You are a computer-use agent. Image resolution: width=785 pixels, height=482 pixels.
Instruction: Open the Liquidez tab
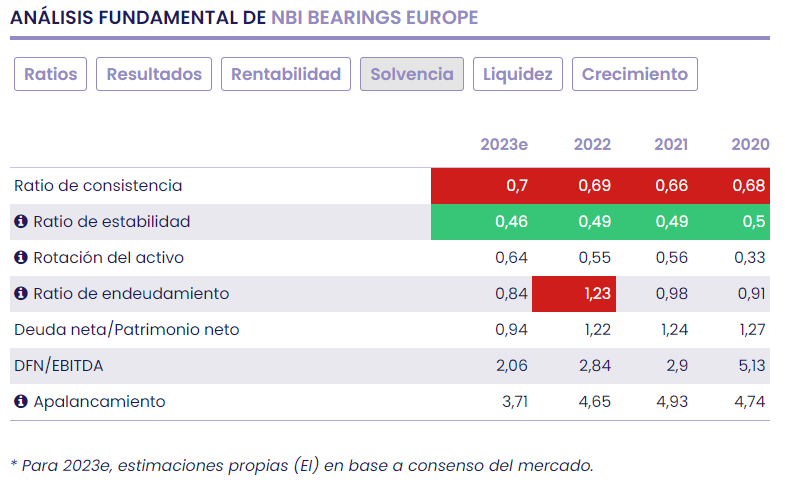click(x=518, y=74)
